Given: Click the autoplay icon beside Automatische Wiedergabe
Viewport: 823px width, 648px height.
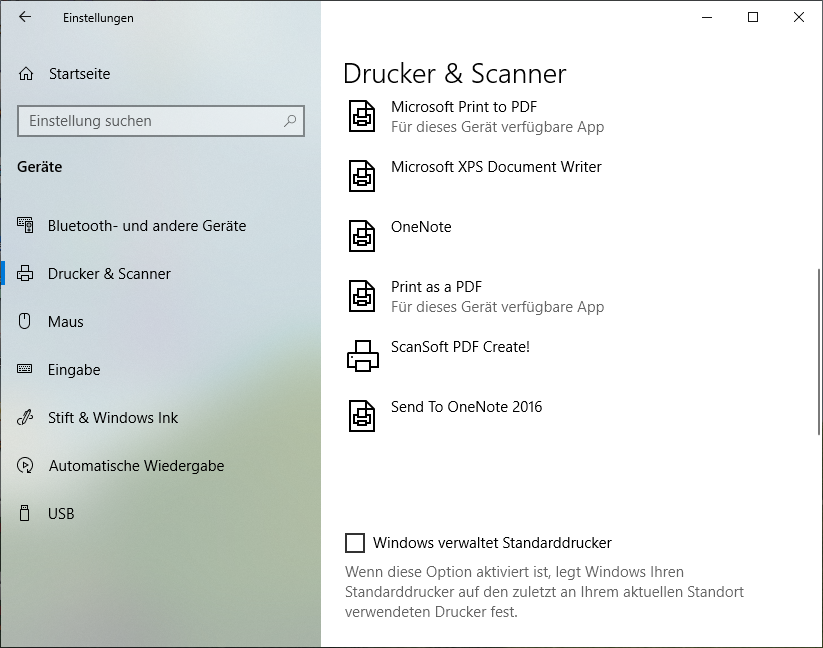Looking at the screenshot, I should 25,465.
